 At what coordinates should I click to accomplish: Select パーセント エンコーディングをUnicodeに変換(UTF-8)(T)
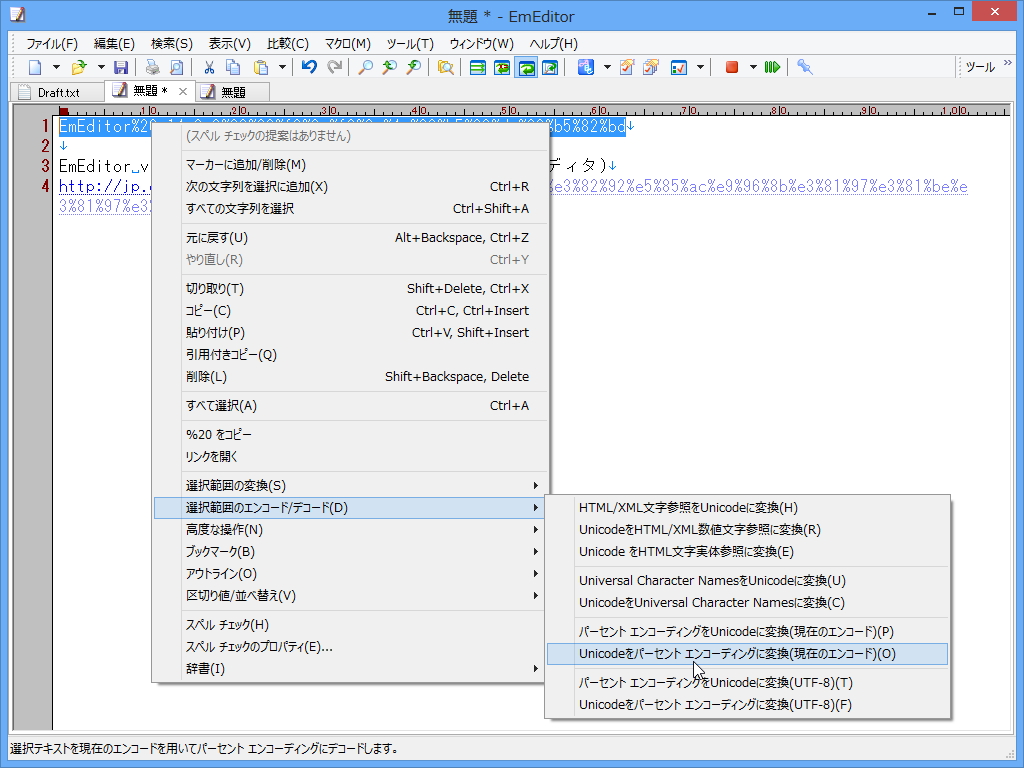pyautogui.click(x=747, y=682)
